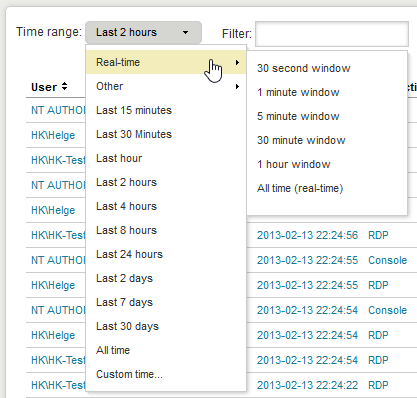Choose Last 15 minutes range
Image resolution: width=417 pixels, height=398 pixels.
coord(134,110)
